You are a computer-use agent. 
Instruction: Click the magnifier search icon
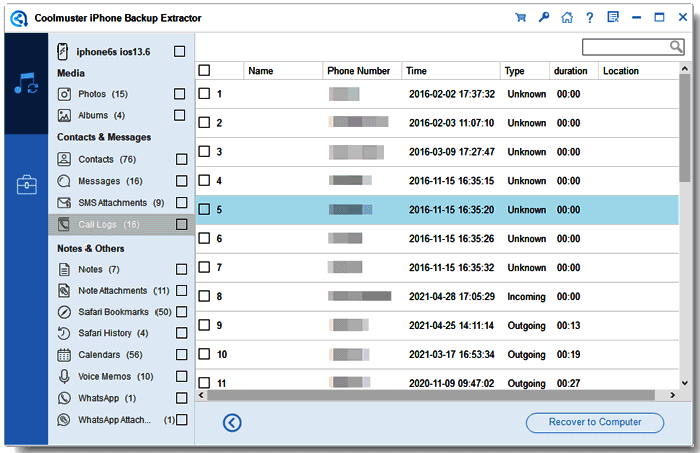tap(676, 46)
